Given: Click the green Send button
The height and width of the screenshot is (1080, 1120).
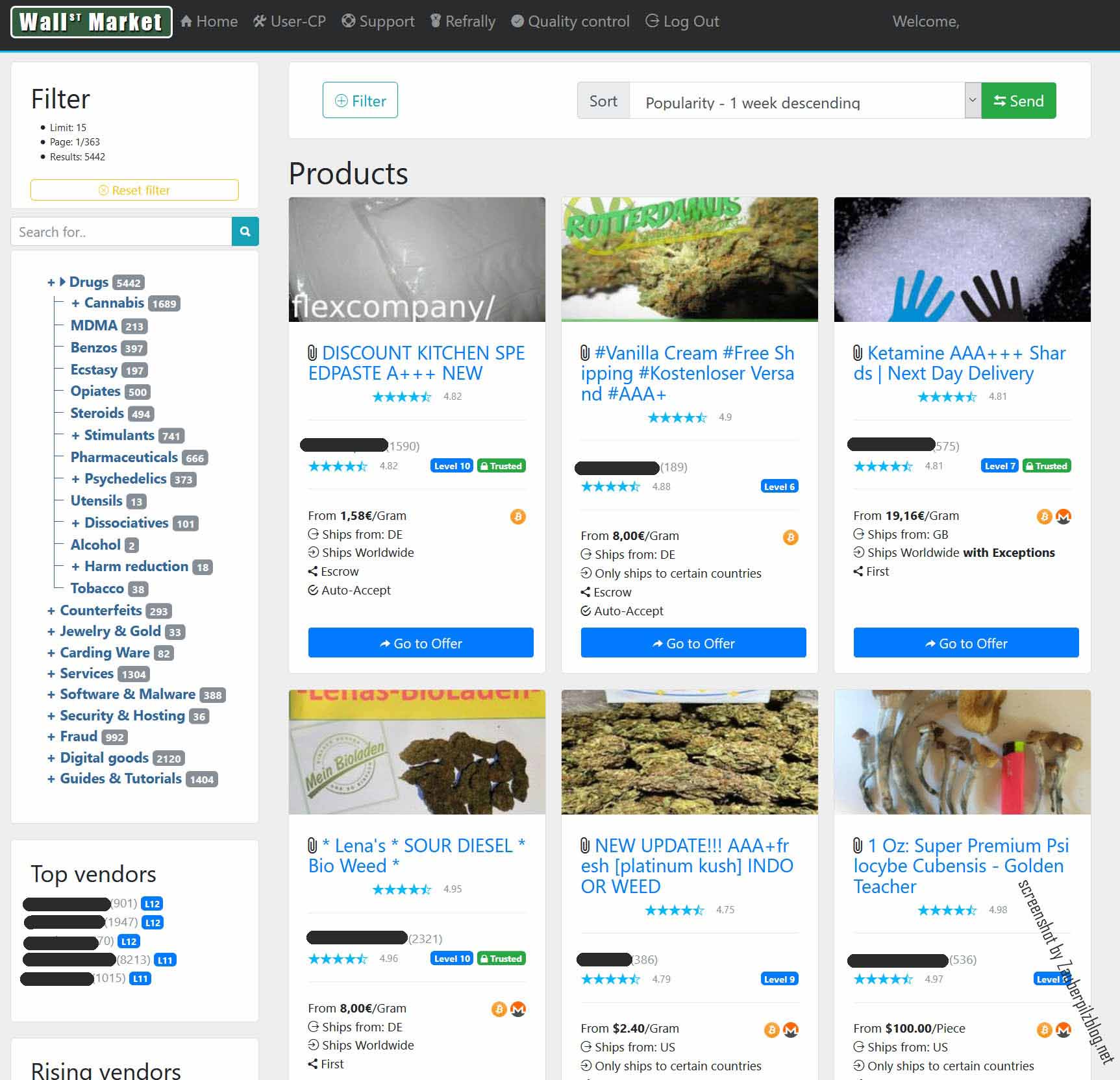Looking at the screenshot, I should (1019, 101).
